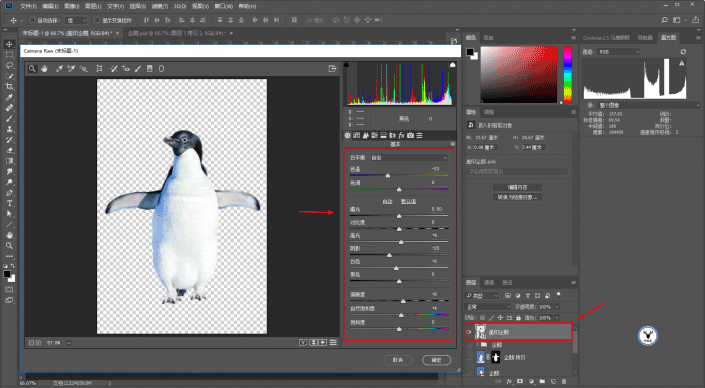Click the 编辑内容 button in Properties
The height and width of the screenshot is (388, 705).
517,187
